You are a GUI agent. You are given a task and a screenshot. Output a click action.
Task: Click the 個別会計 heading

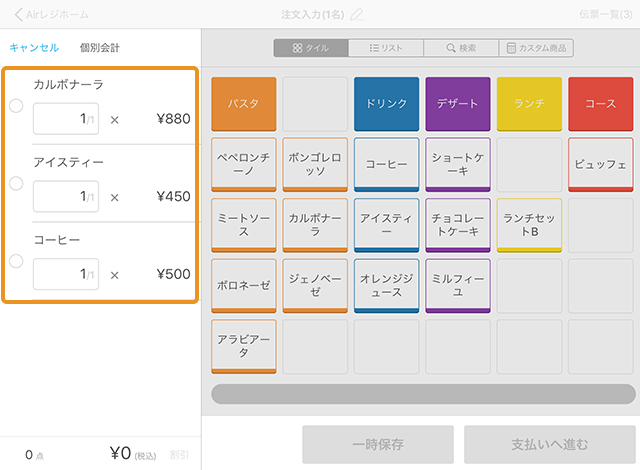[x=100, y=48]
